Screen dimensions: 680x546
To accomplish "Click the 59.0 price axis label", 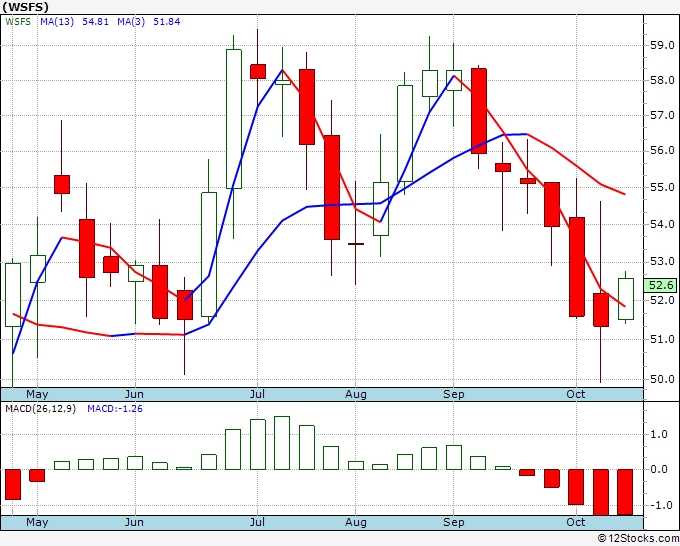I will 662,45.
